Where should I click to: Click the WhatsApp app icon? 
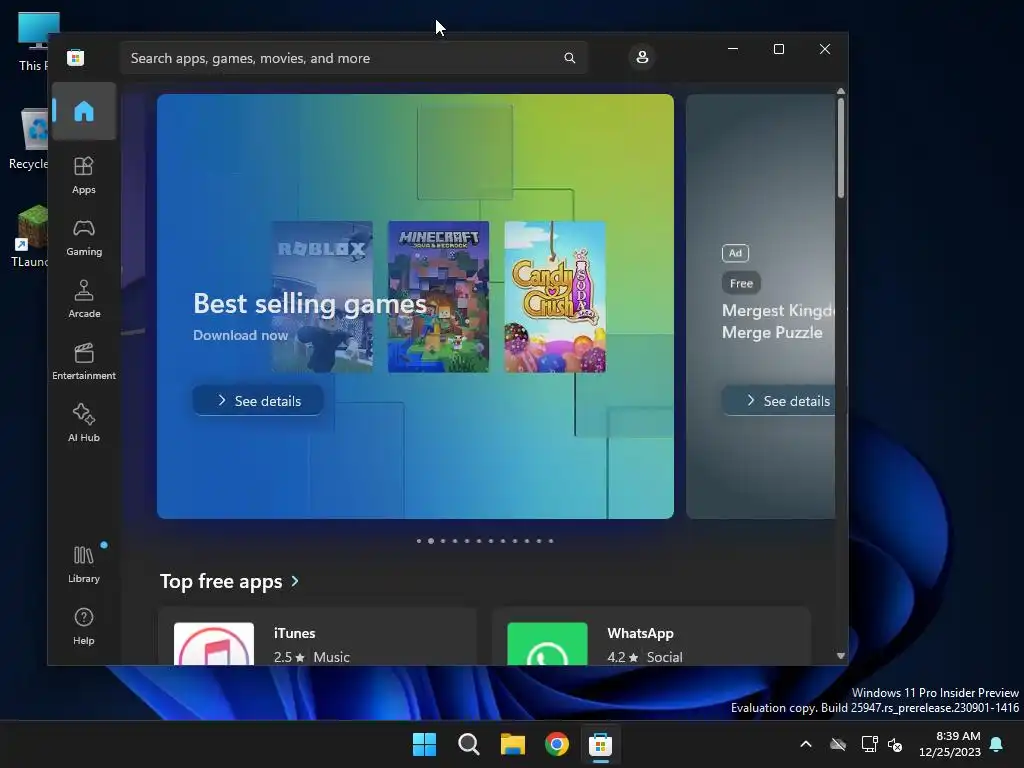point(547,644)
